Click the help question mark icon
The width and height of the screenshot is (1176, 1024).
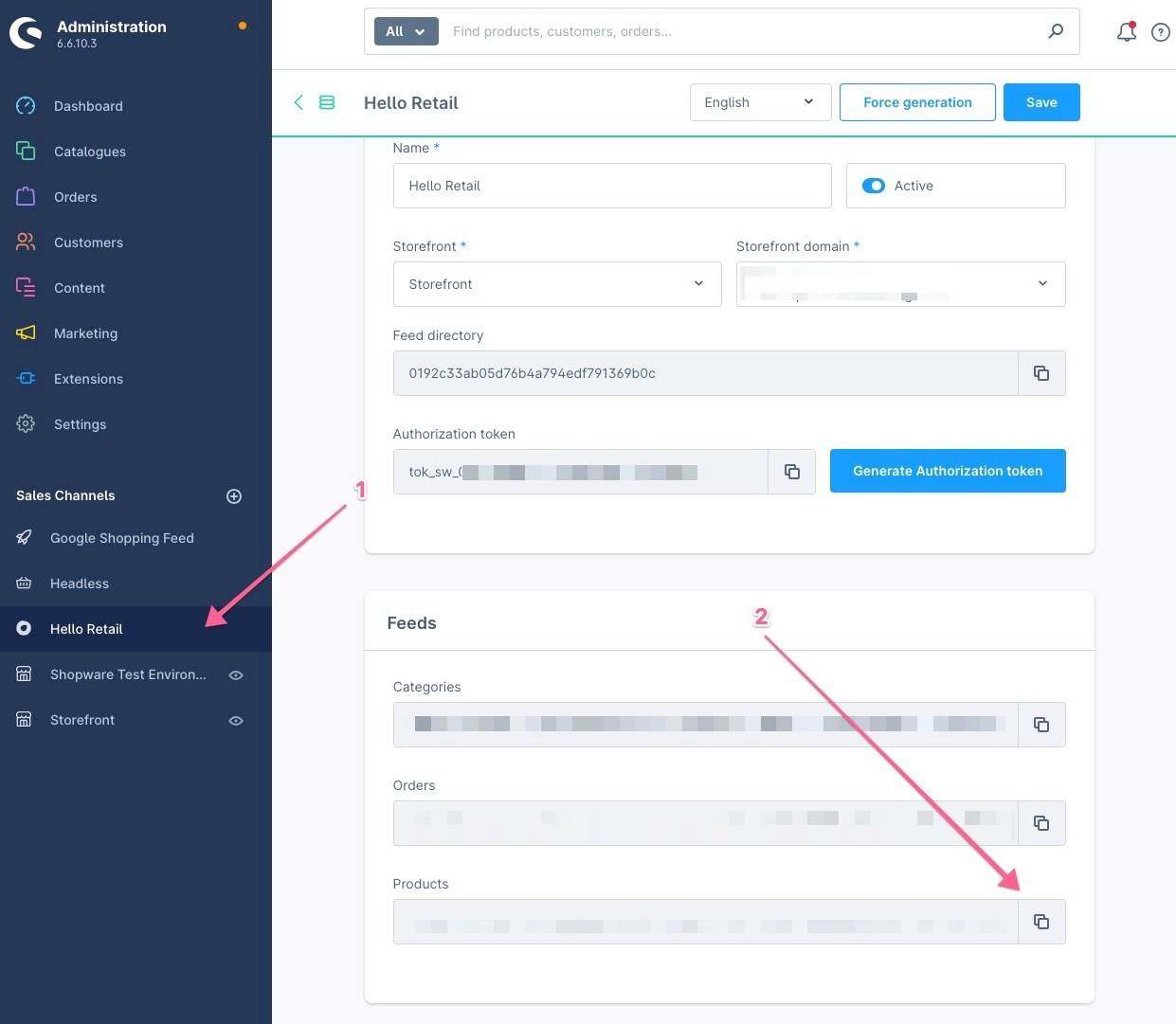pos(1160,32)
